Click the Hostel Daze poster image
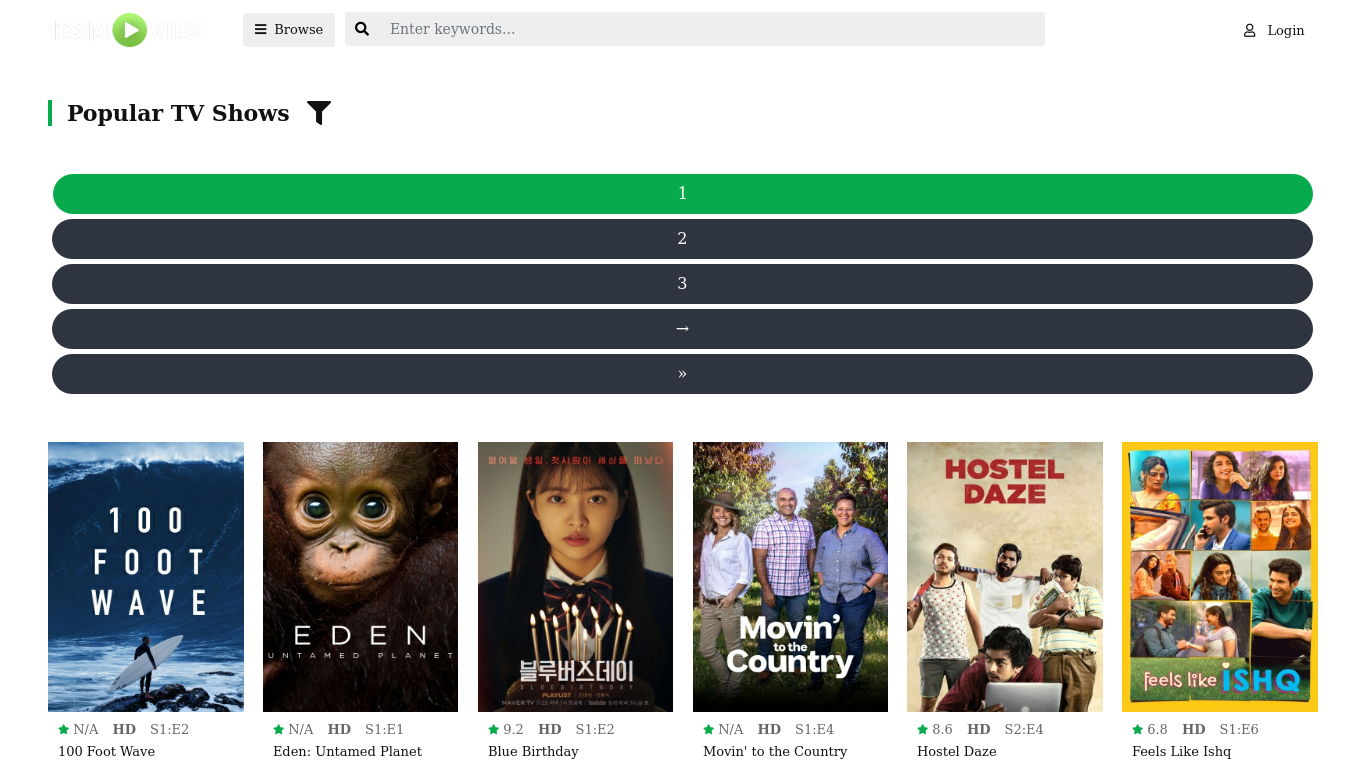This screenshot has width=1366, height=768. (x=1004, y=577)
